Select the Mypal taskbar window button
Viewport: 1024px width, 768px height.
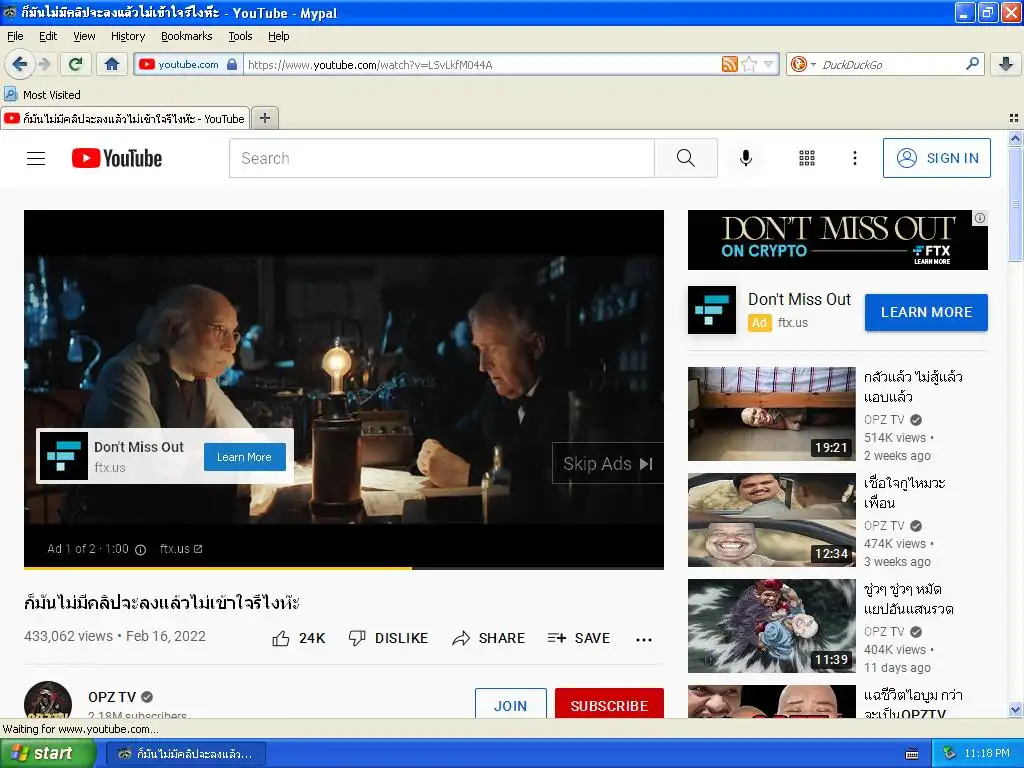tap(185, 754)
